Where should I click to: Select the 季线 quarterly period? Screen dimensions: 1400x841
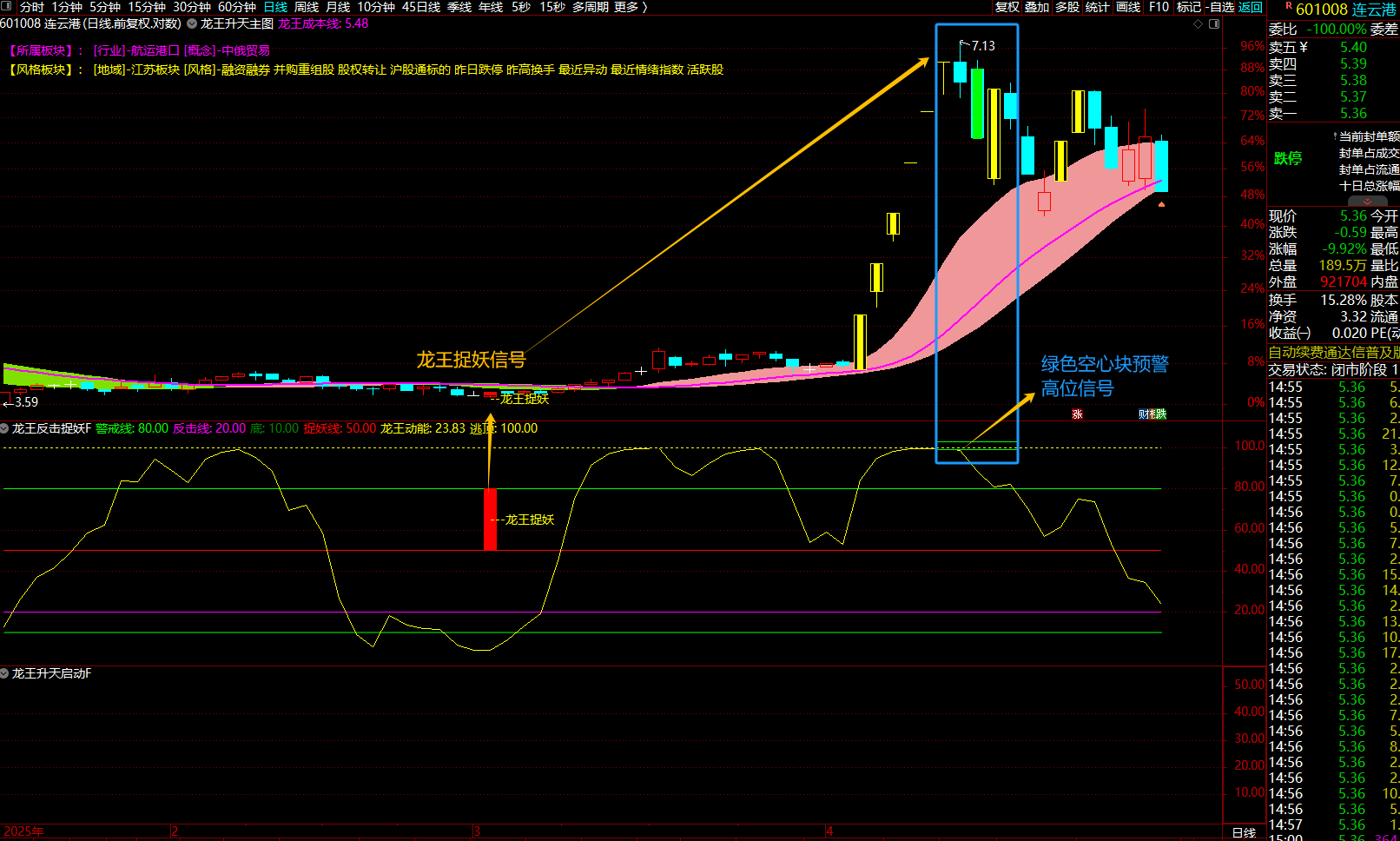(x=459, y=7)
